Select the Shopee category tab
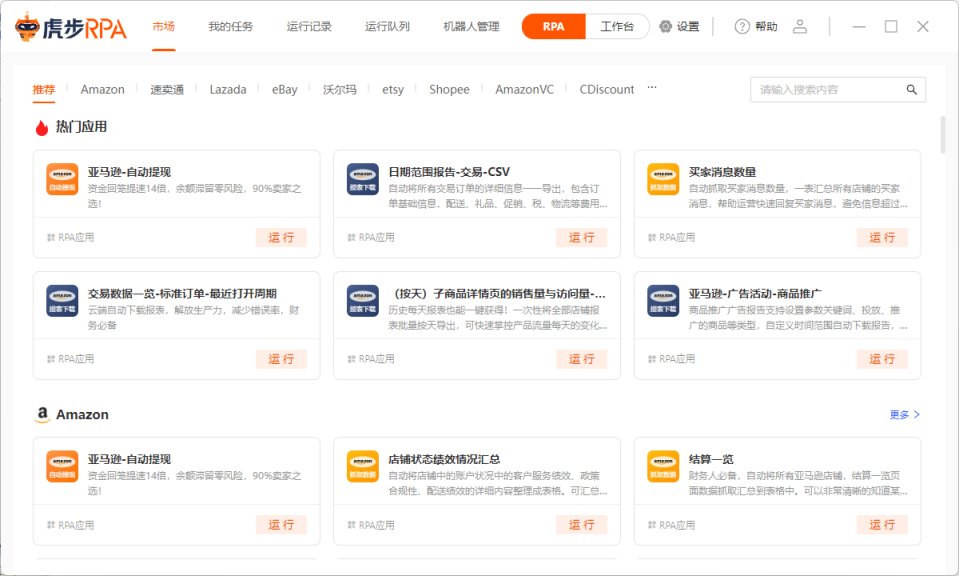 click(x=449, y=89)
